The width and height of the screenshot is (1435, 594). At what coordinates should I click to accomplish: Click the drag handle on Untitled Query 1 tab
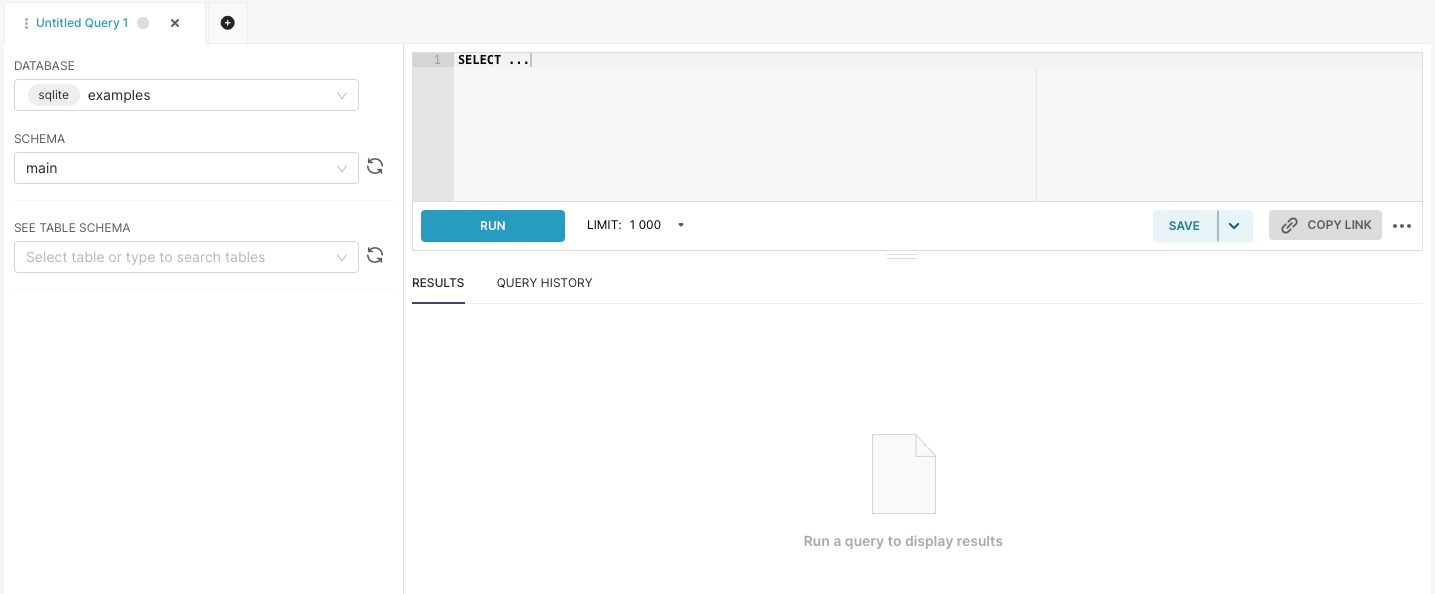[25, 22]
